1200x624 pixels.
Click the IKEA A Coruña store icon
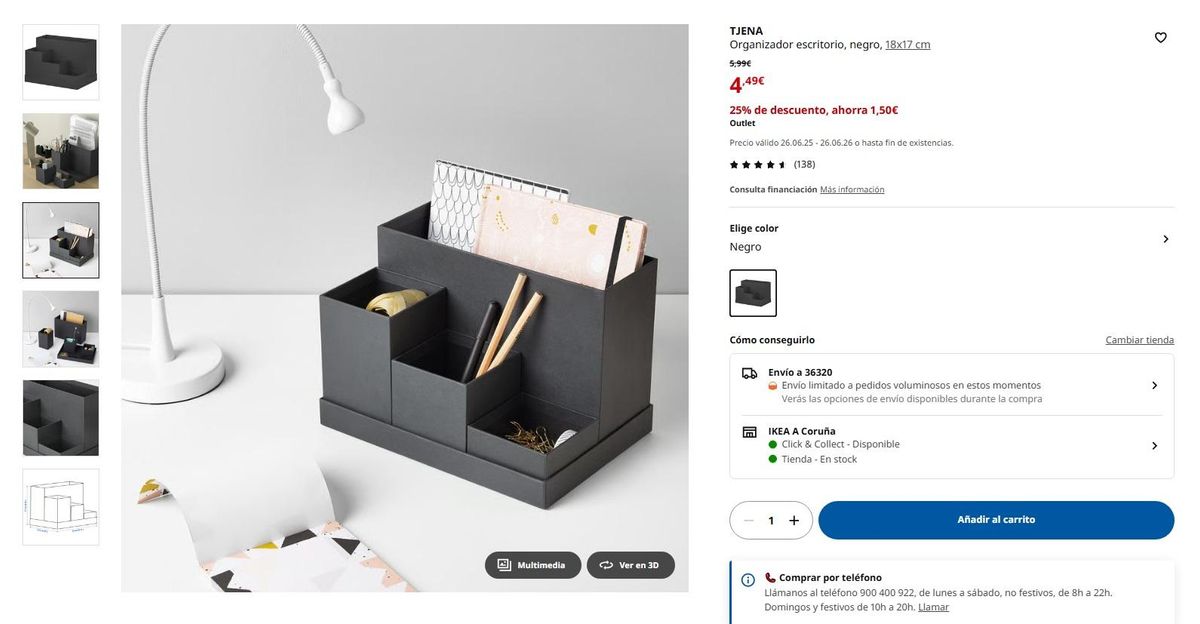point(749,432)
